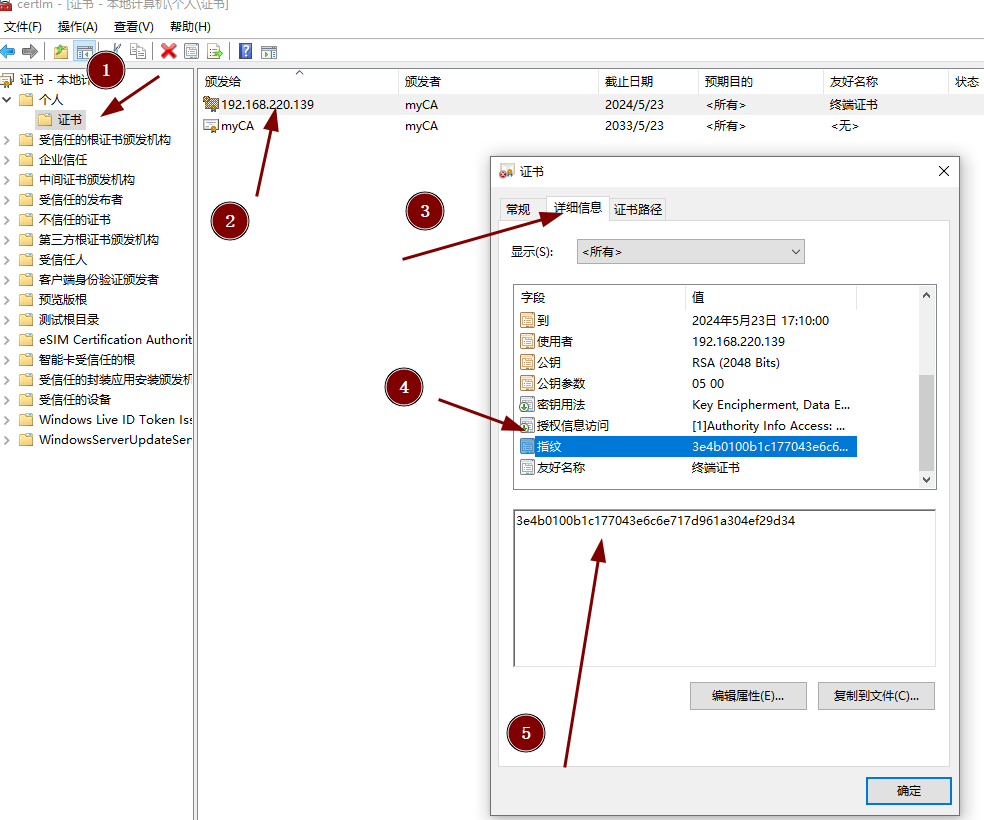Screen dimensions: 984x820
Task: Click the certificate icon beside 192.168.220.139
Action: tap(211, 104)
